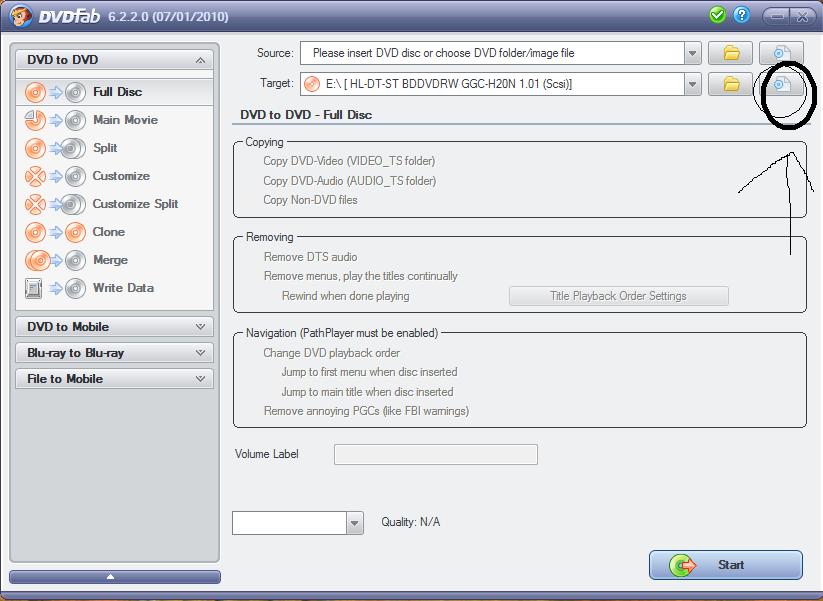The width and height of the screenshot is (823, 601).
Task: Click the 'Quality: N/A' text
Action: click(410, 522)
